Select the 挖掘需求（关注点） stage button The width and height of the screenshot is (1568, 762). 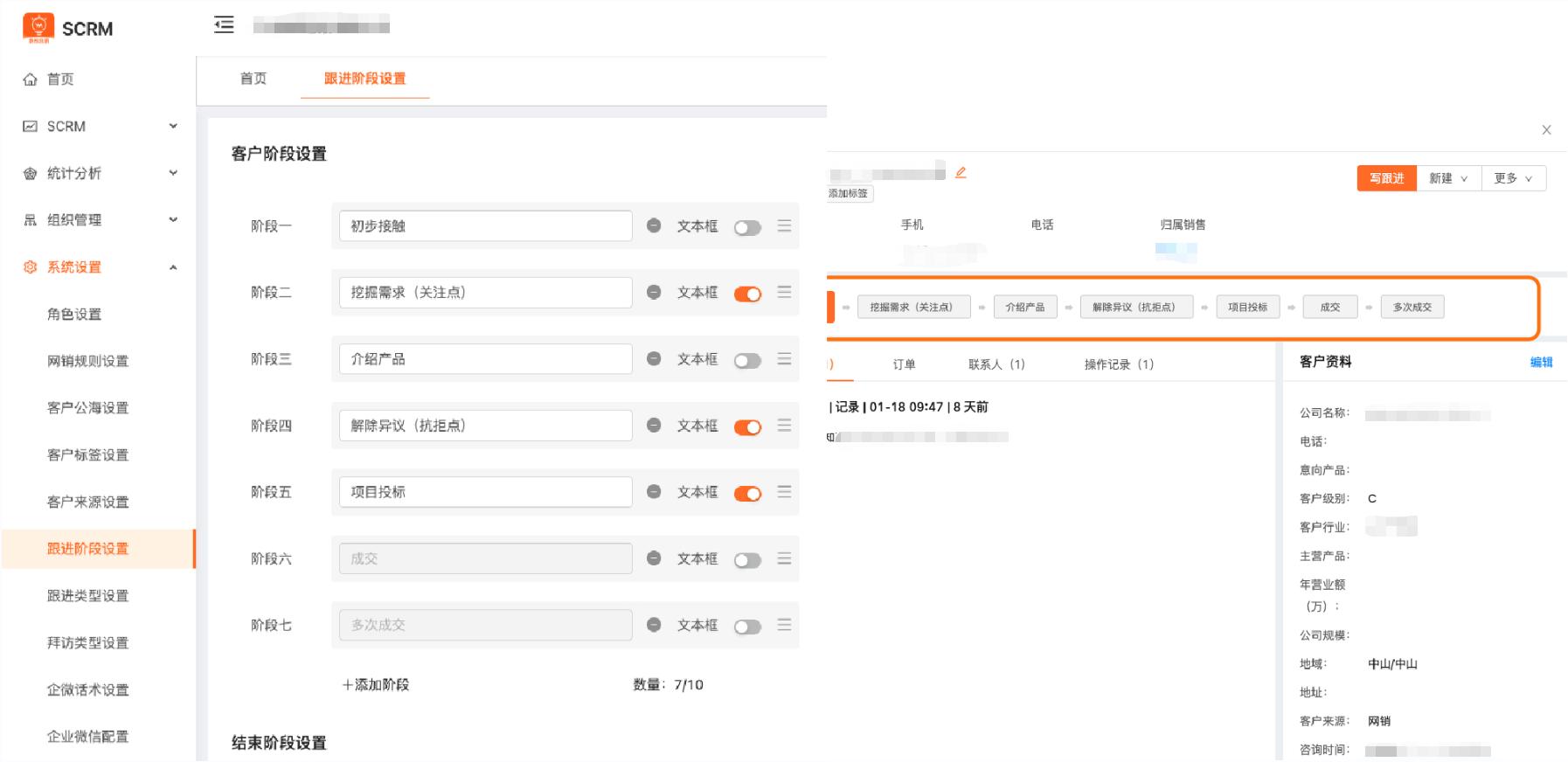913,308
